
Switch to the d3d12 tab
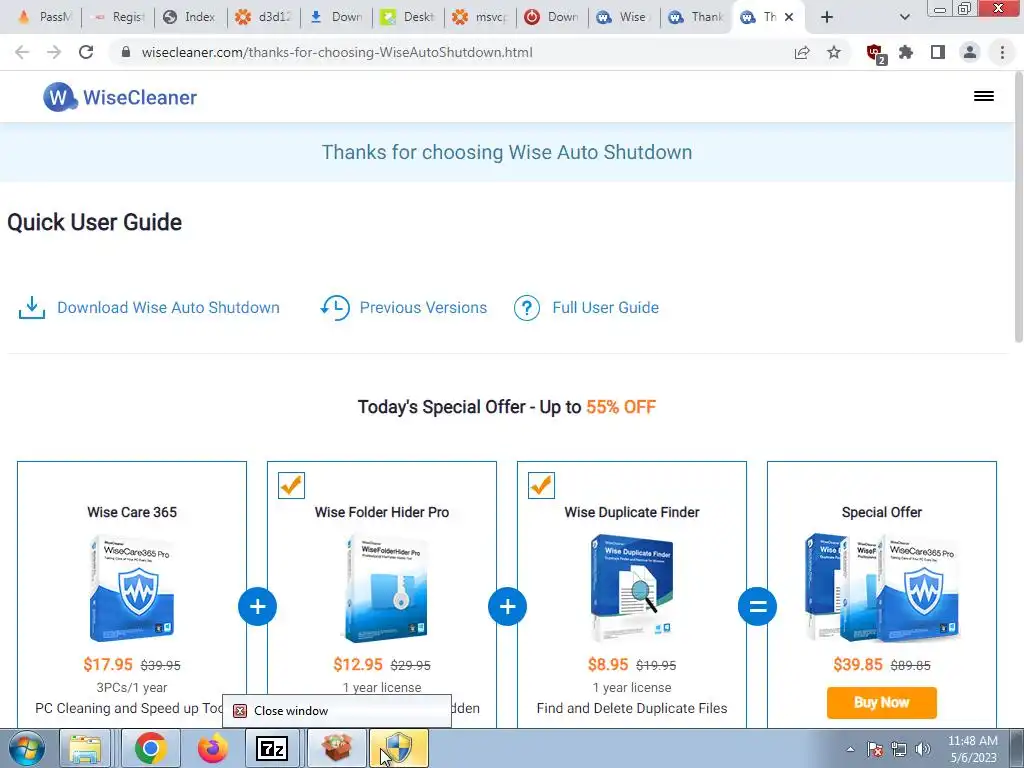pos(263,17)
